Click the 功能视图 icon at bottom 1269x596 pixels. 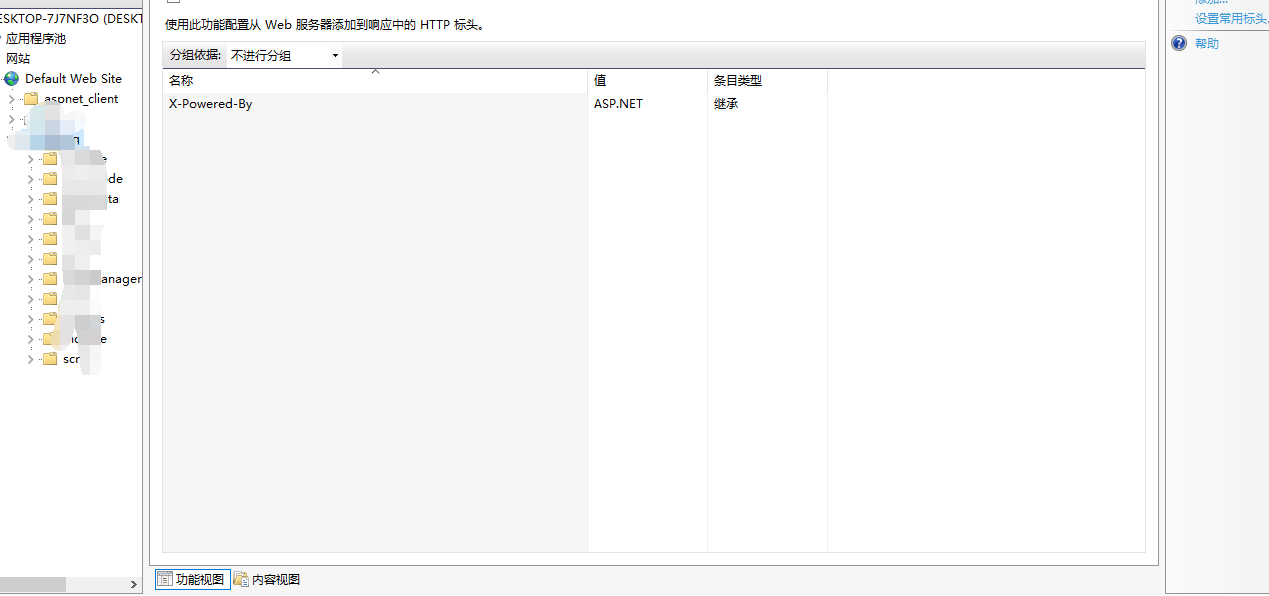pos(164,579)
